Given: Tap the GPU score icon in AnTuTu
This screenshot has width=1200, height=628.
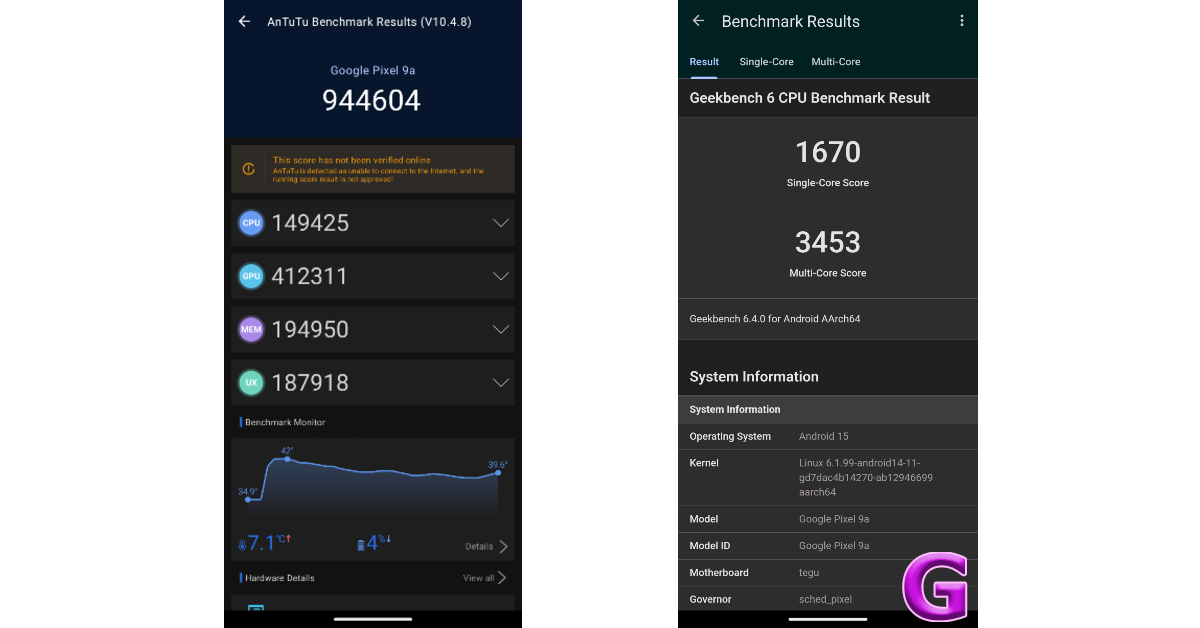Looking at the screenshot, I should tap(251, 276).
